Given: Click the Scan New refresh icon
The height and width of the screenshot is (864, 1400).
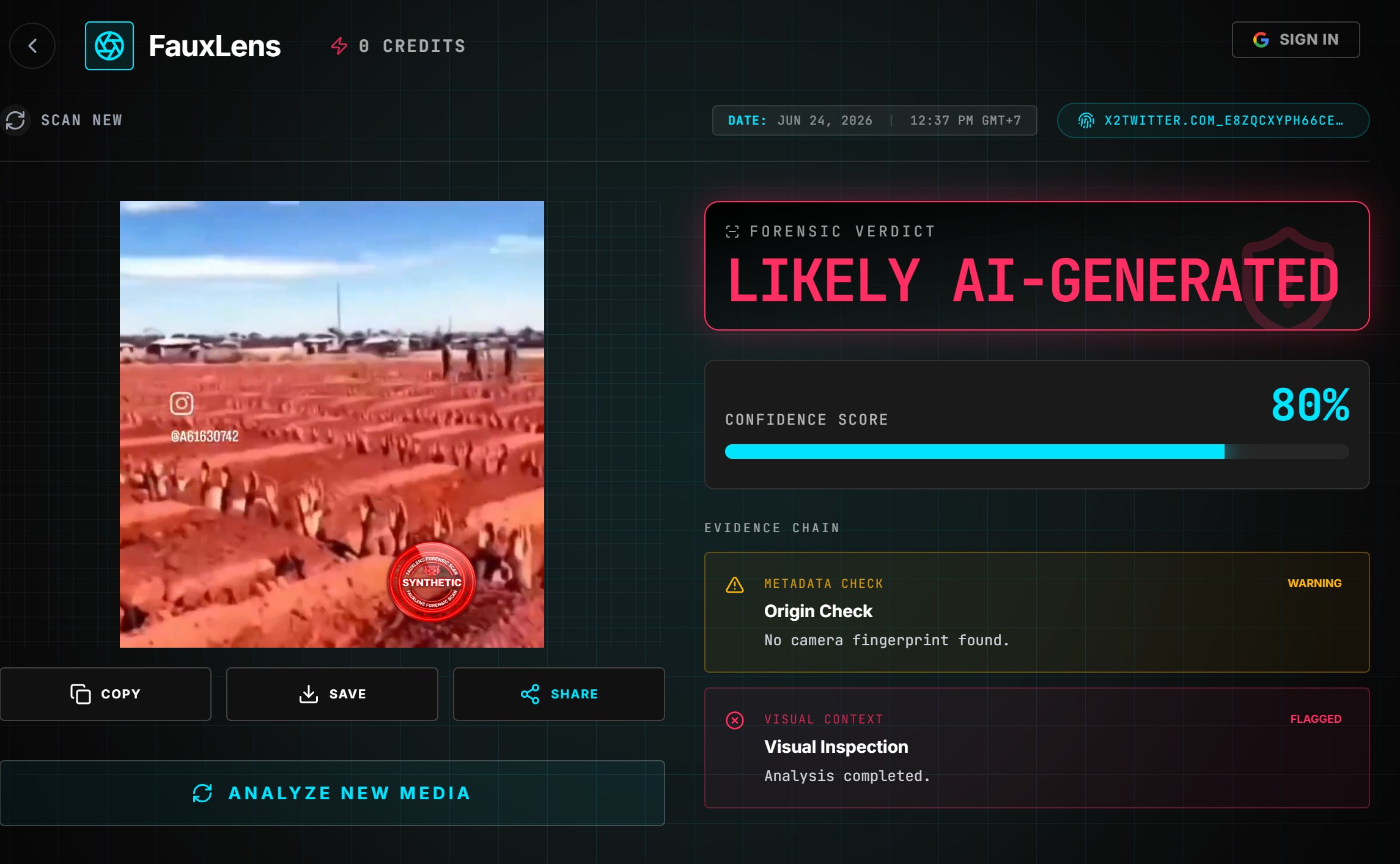Looking at the screenshot, I should pos(15,120).
